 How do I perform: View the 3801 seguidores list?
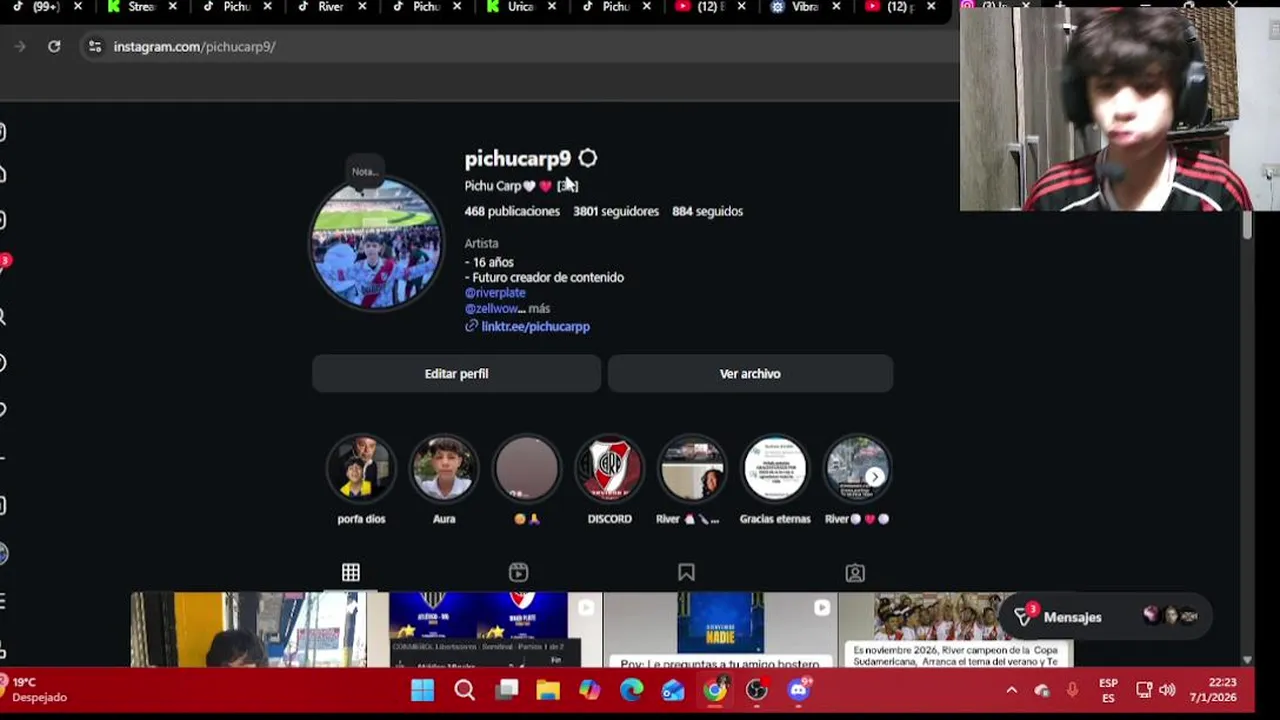pos(616,211)
